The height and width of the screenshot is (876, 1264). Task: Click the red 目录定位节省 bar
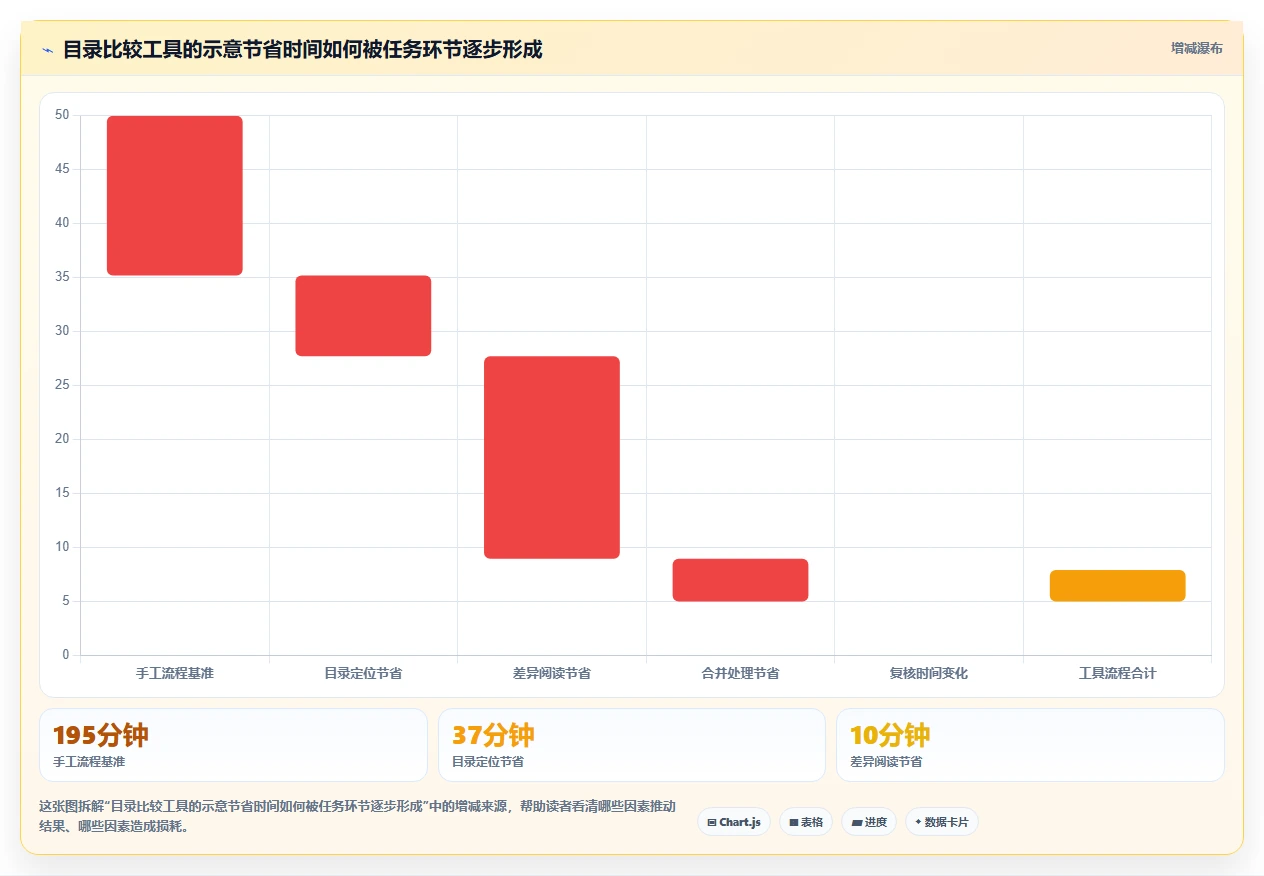[363, 316]
